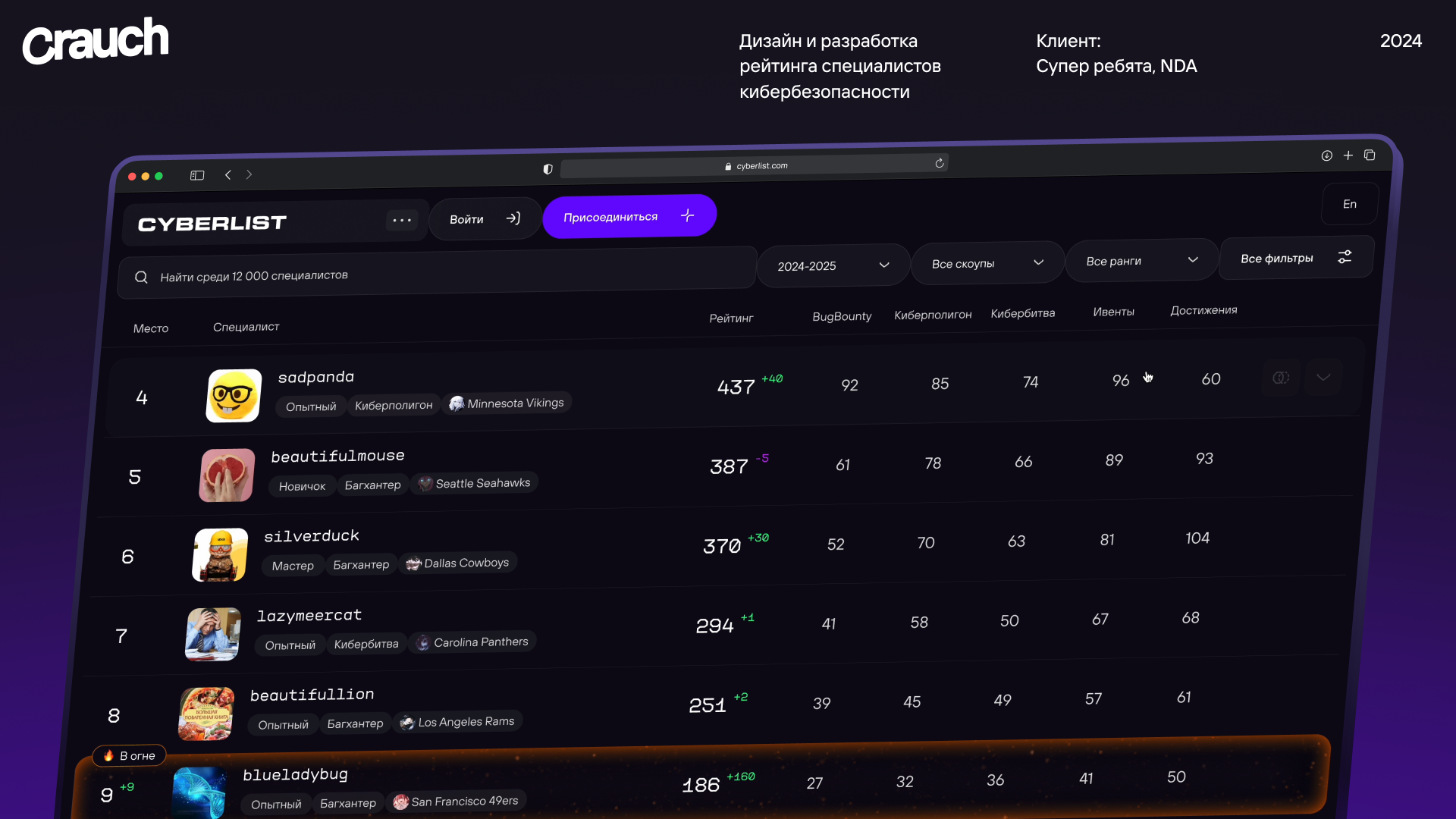Click the Присоединиться join button
This screenshot has width=1456, height=819.
click(629, 217)
